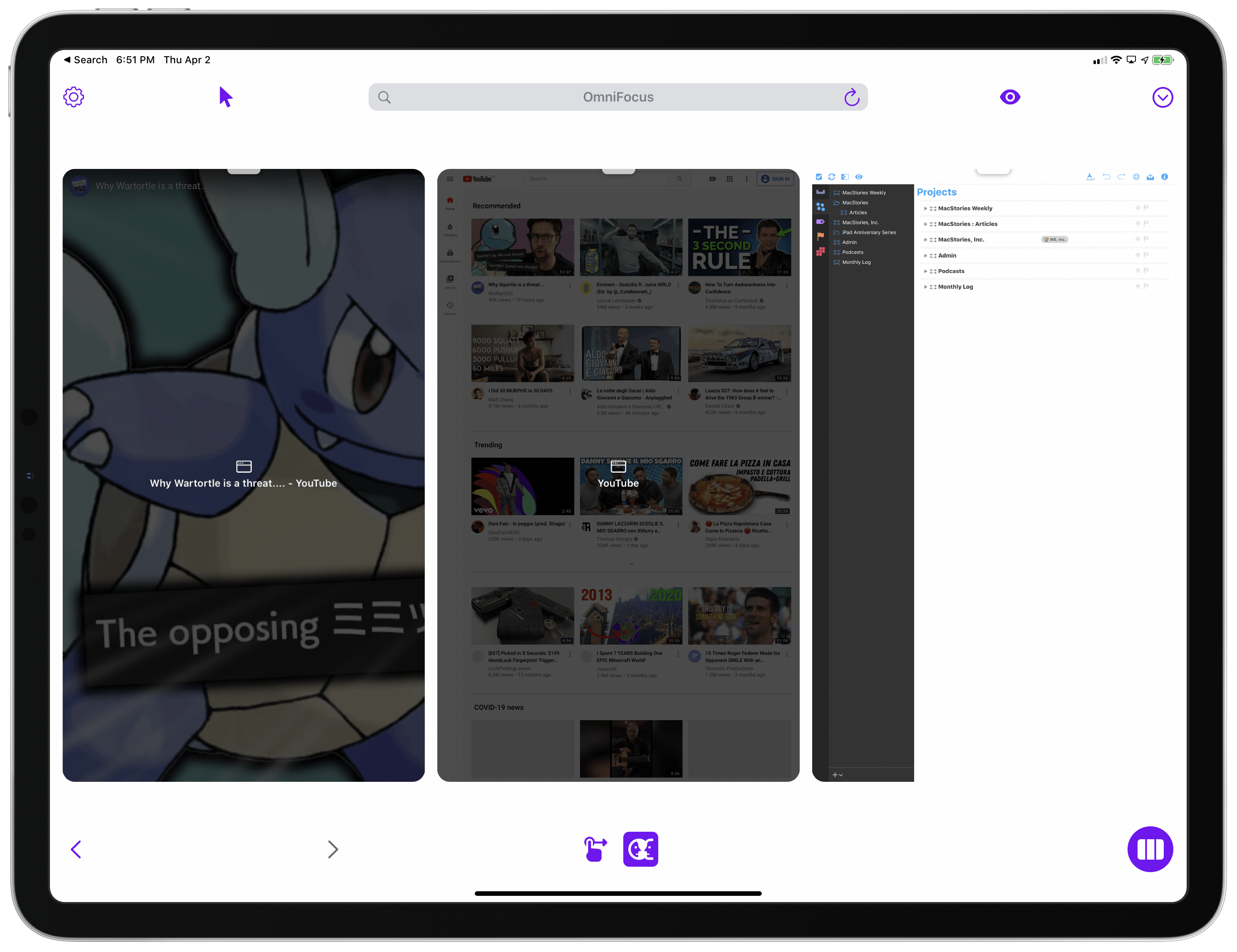Switch to the purple Tags perspective tab
This screenshot has height=952, width=1237.
click(820, 221)
